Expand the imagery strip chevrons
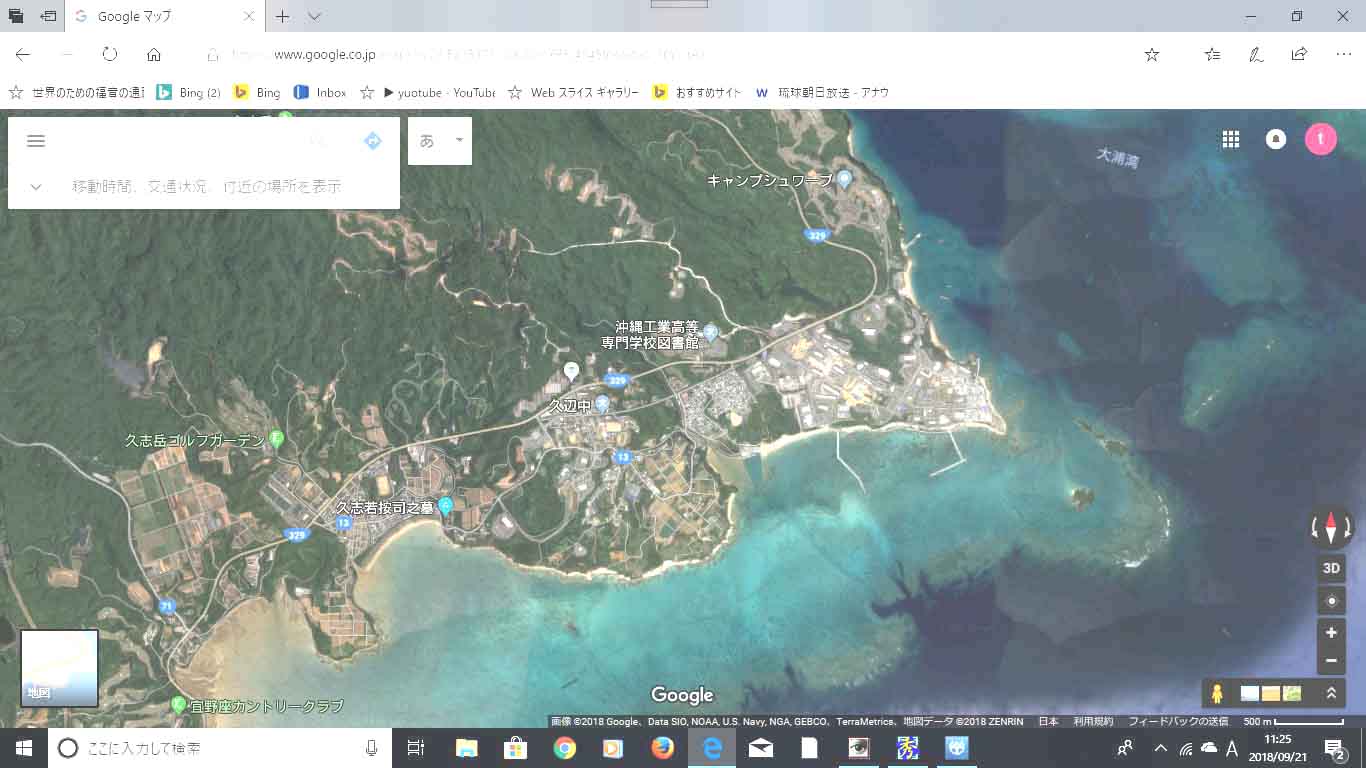The height and width of the screenshot is (768, 1366). point(1331,693)
